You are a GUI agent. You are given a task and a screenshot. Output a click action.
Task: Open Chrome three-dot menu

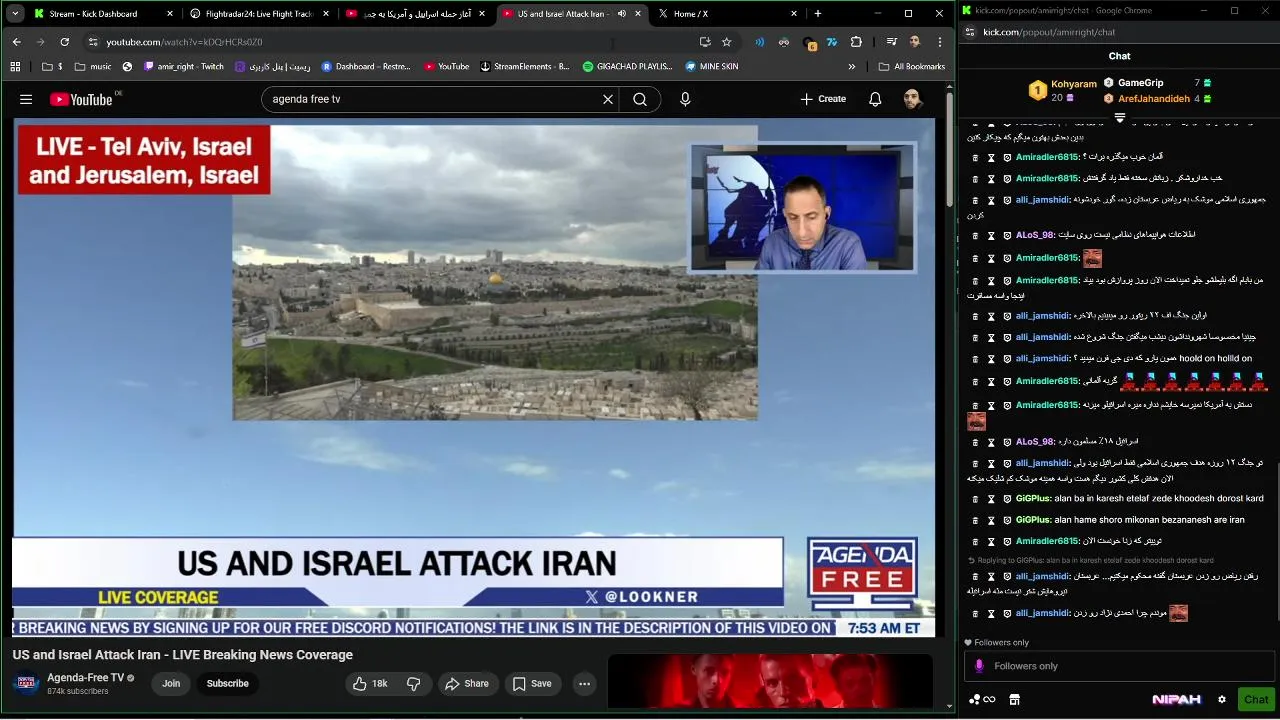click(940, 42)
